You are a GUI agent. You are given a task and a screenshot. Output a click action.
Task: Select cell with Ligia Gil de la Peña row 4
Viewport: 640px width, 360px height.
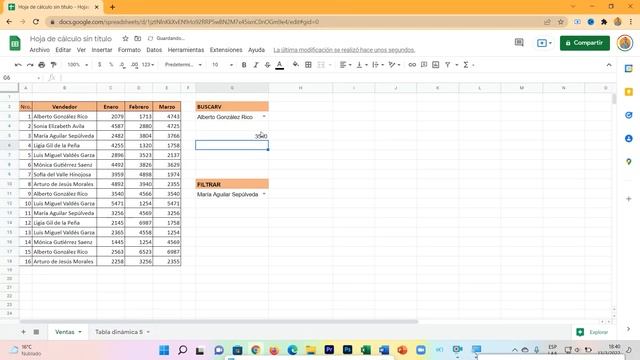64,145
